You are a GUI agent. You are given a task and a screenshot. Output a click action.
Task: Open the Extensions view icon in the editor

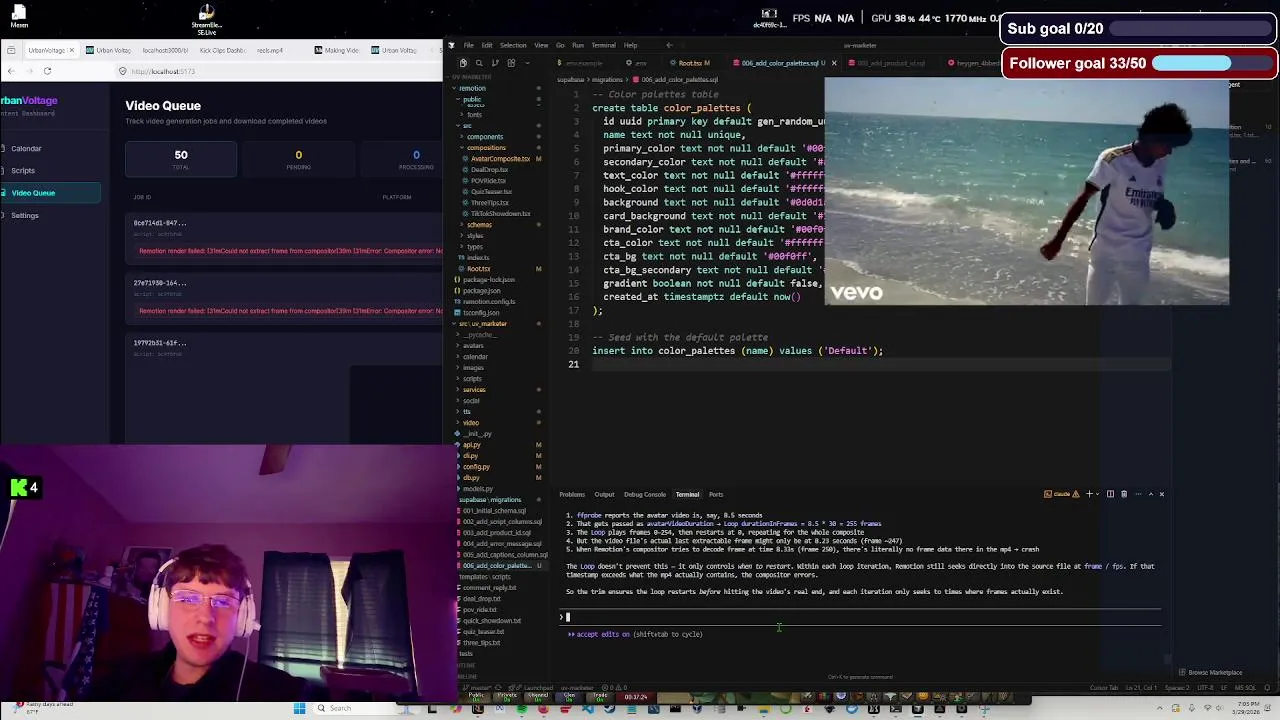pos(511,63)
